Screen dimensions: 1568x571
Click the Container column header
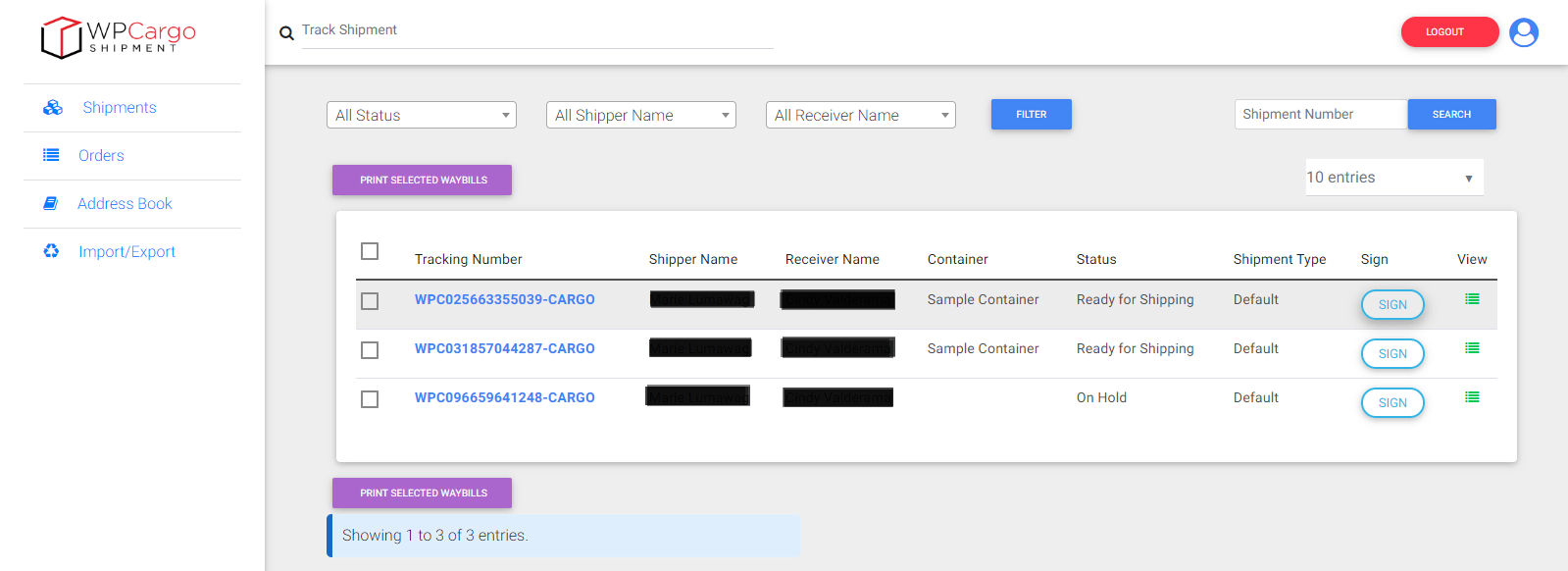pyautogui.click(x=957, y=259)
